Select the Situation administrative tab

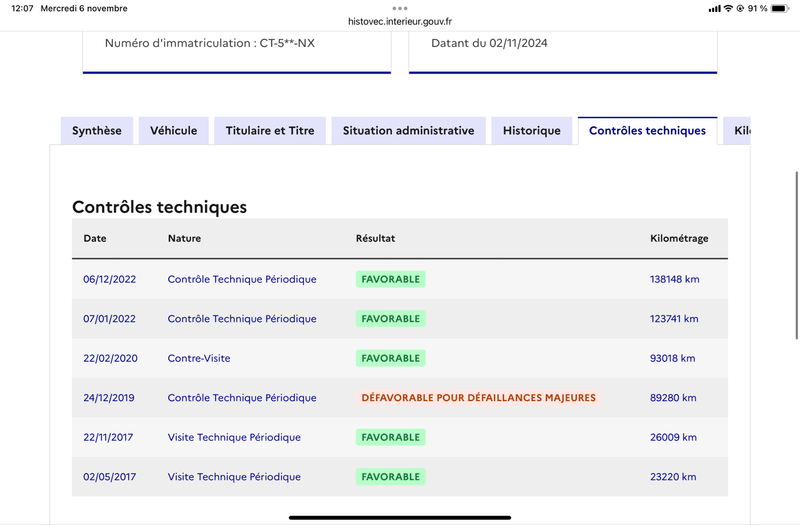point(408,131)
